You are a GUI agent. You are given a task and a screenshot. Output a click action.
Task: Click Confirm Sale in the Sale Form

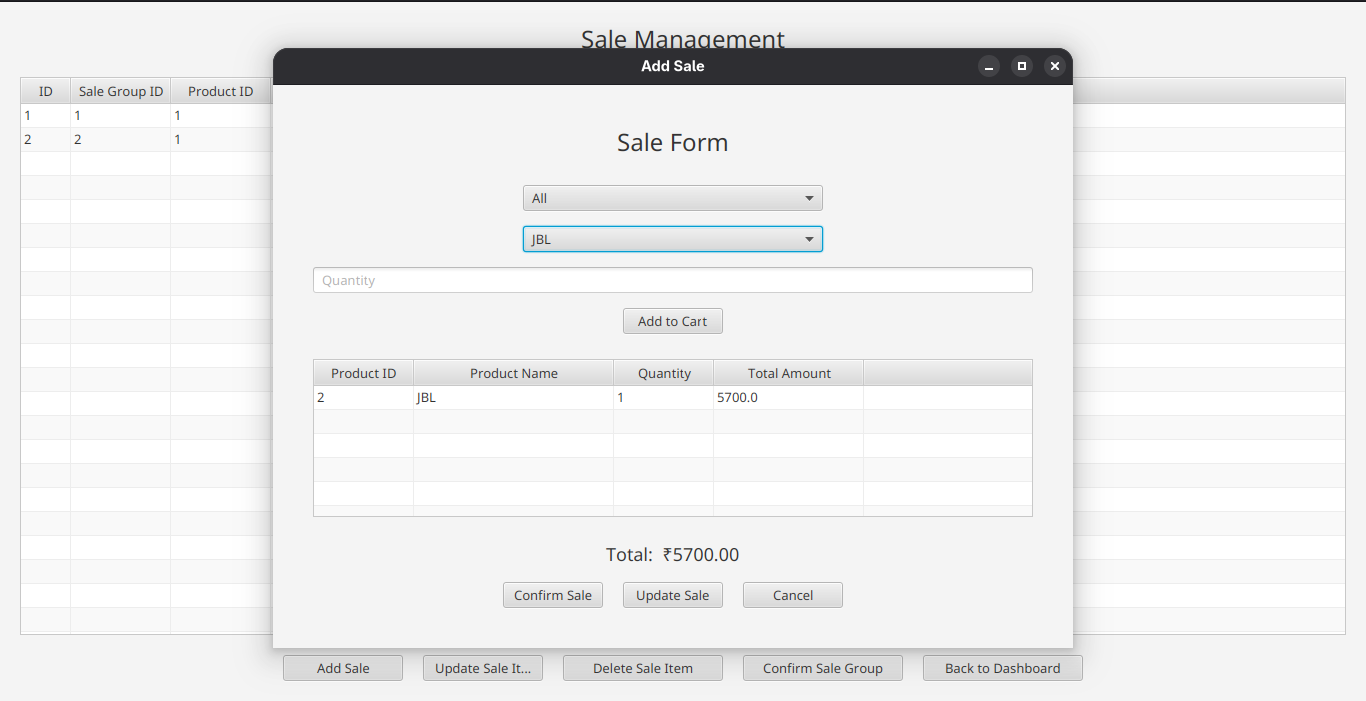pos(553,595)
